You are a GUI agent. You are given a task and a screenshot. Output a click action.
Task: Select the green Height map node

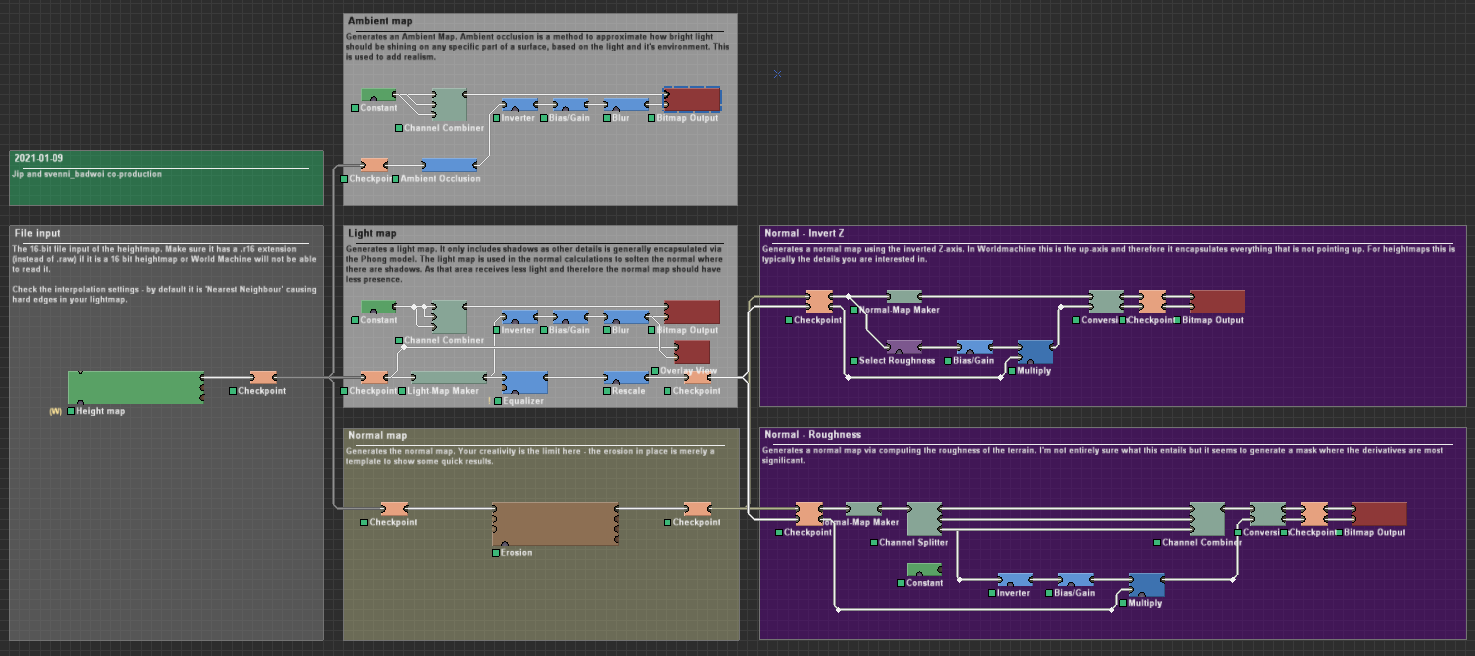(x=135, y=388)
